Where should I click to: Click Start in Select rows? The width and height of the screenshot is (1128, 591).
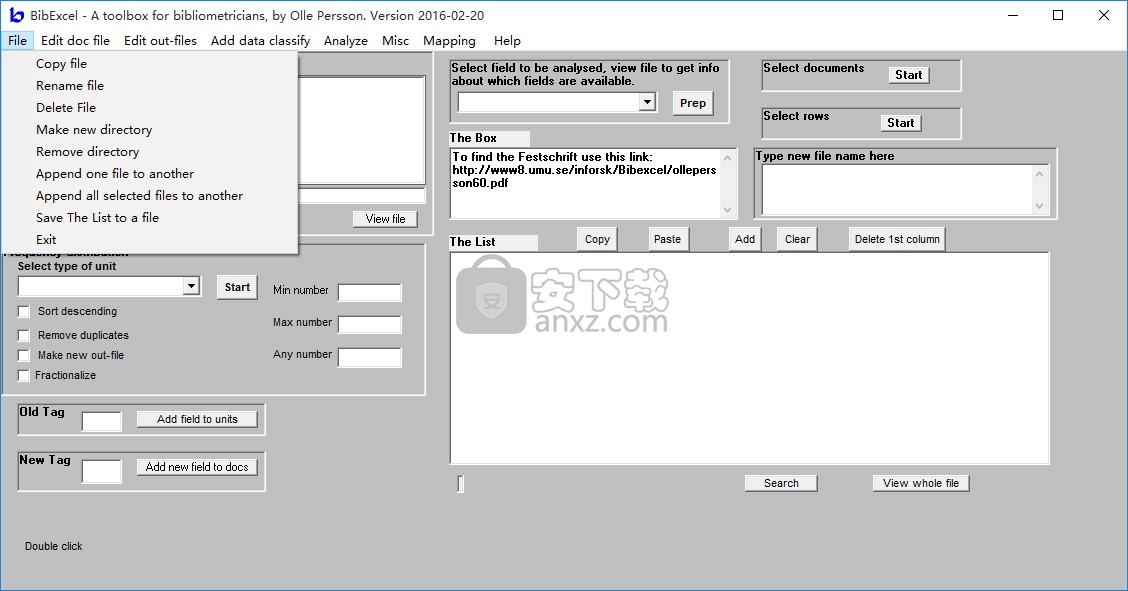[x=901, y=123]
